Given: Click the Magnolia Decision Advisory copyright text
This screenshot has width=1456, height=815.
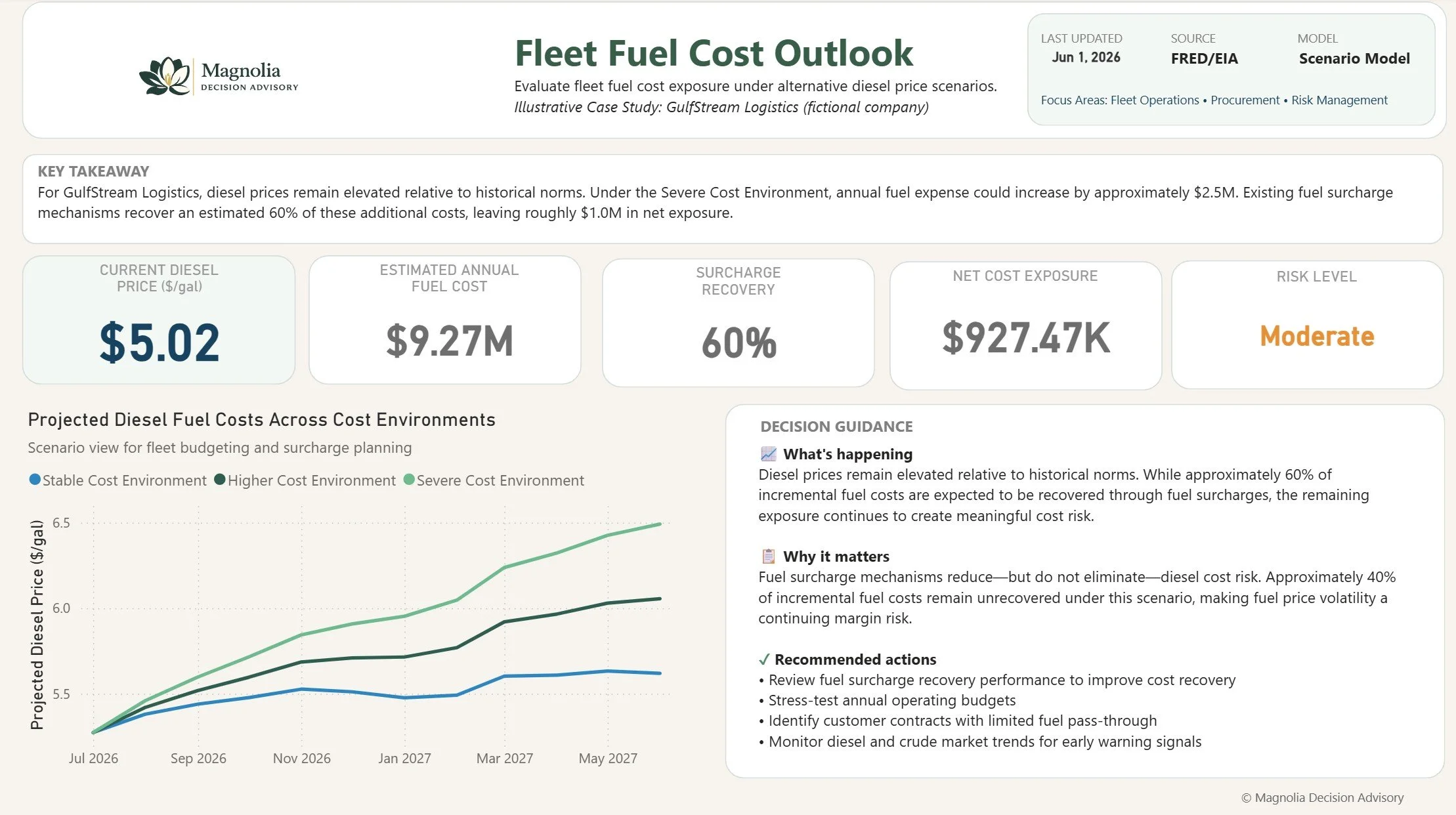Looking at the screenshot, I should point(1322,797).
